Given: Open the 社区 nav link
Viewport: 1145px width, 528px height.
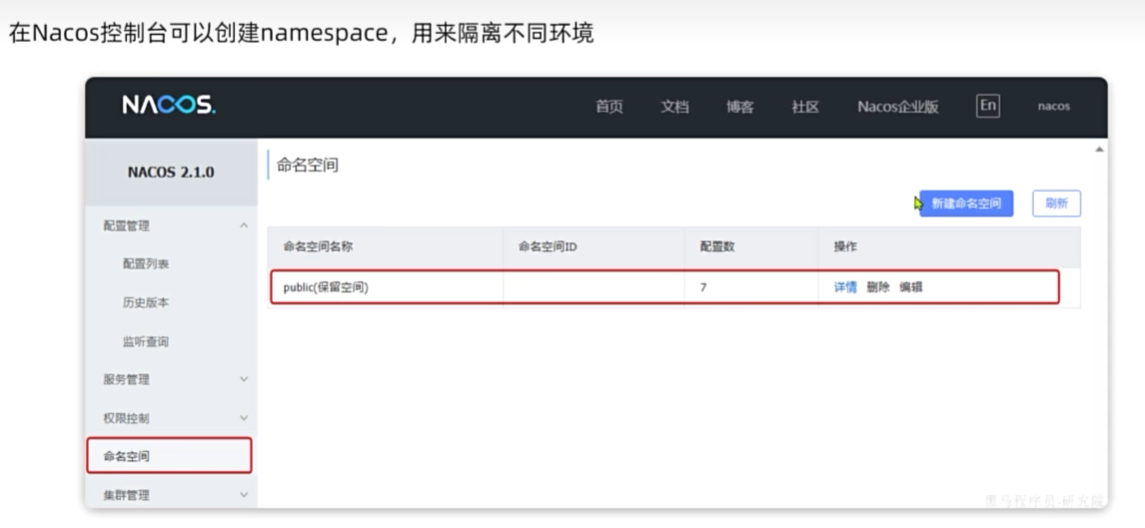Looking at the screenshot, I should pyautogui.click(x=805, y=107).
